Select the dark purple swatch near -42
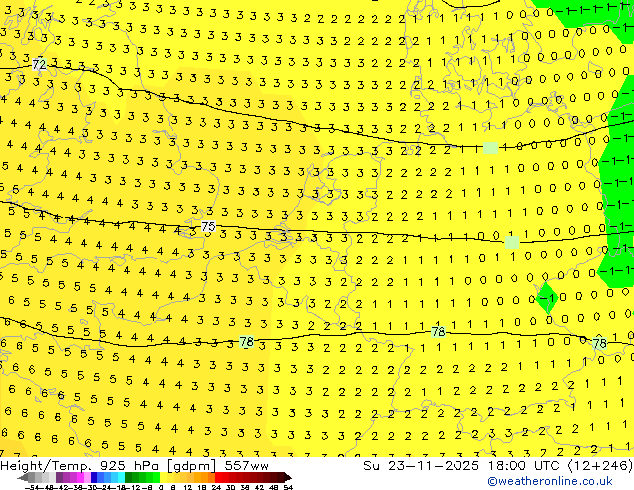 pos(59,478)
